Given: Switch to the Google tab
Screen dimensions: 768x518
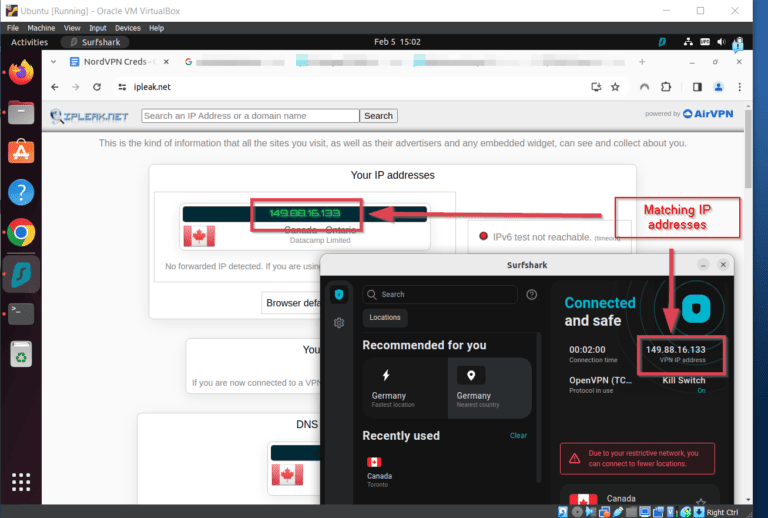Looking at the screenshot, I should [235, 62].
